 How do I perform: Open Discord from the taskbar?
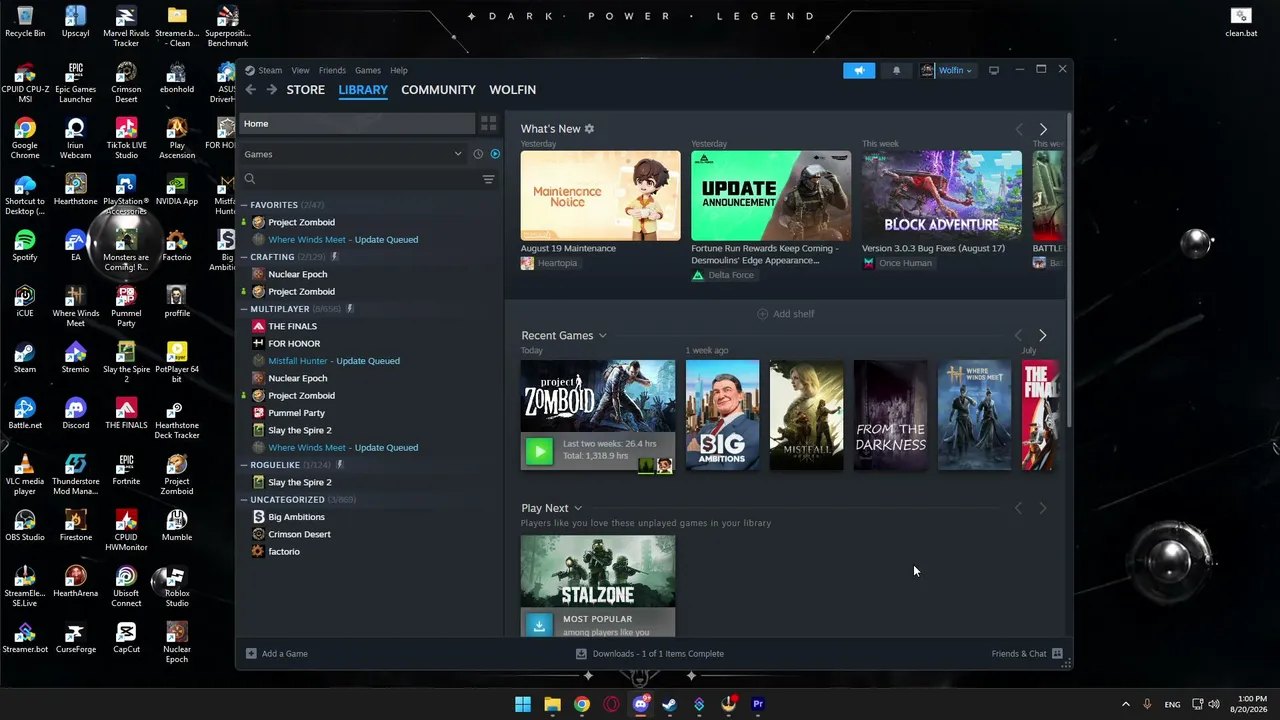pos(641,704)
